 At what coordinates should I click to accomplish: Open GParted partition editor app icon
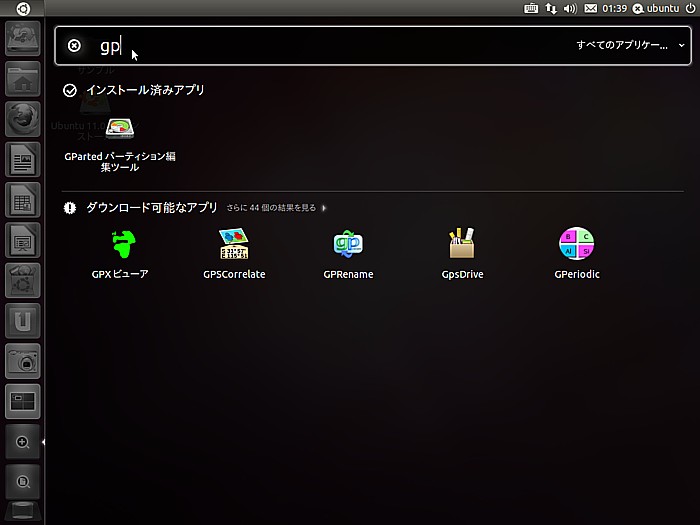[x=120, y=129]
